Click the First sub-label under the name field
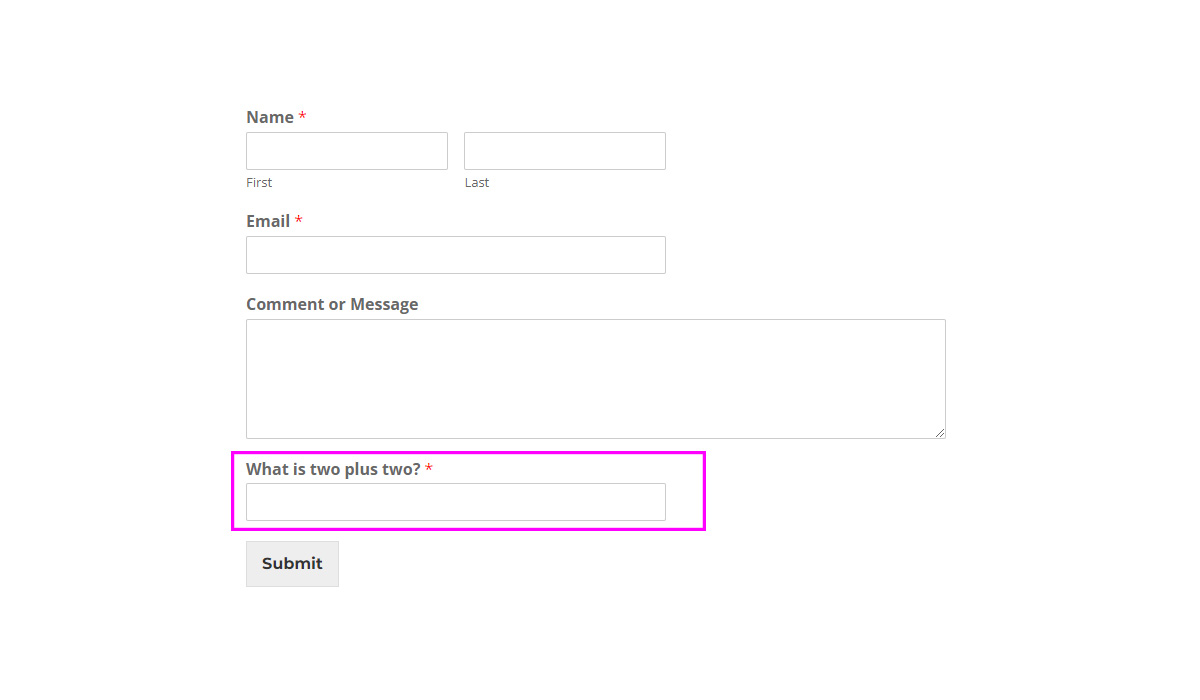This screenshot has width=1200, height=700. click(259, 183)
